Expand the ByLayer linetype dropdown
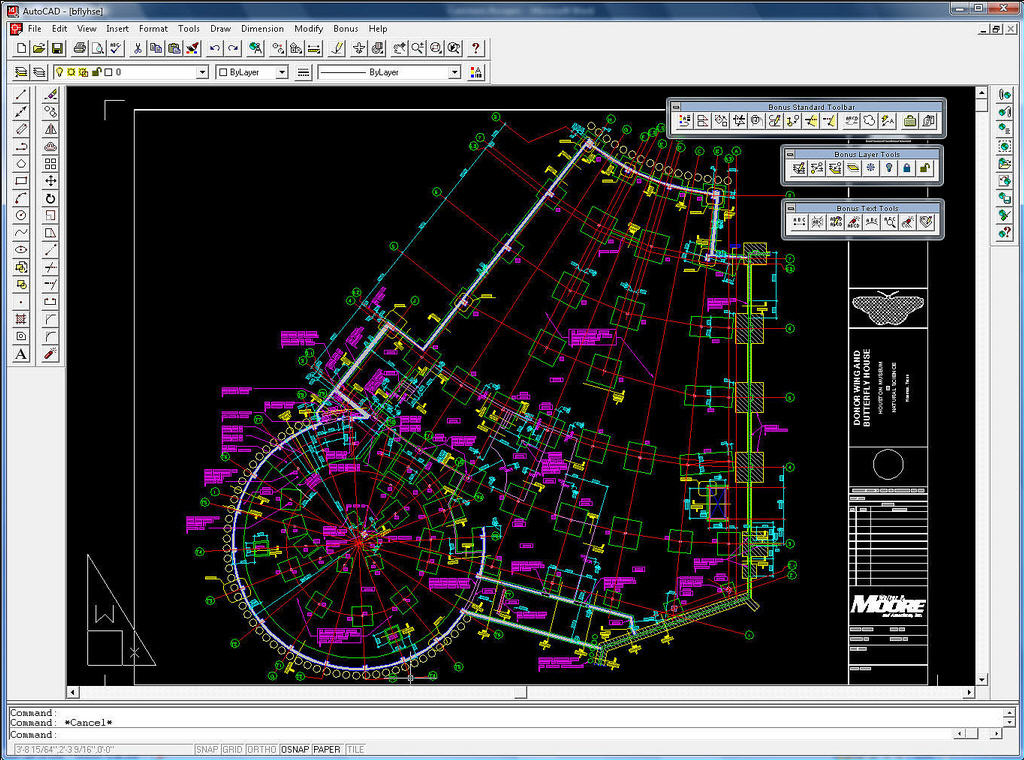The image size is (1024, 760). (455, 72)
